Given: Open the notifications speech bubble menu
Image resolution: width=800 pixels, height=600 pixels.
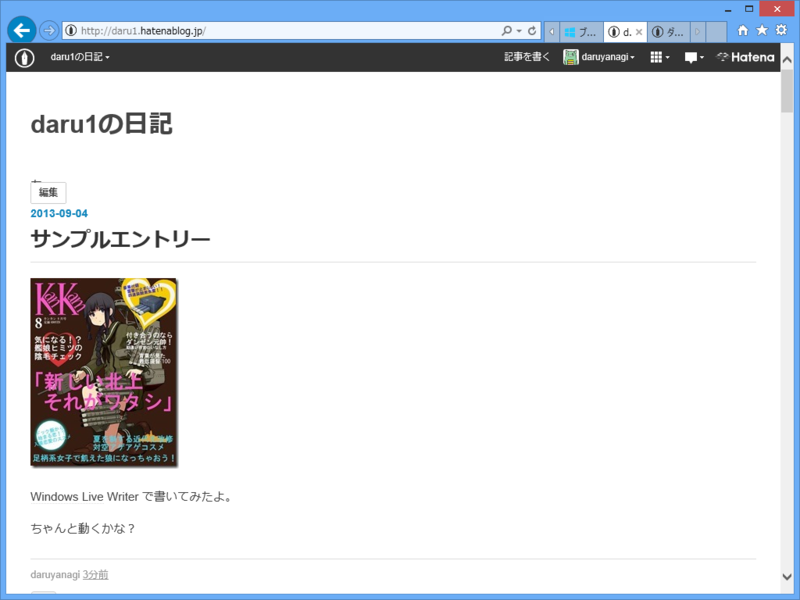Looking at the screenshot, I should pos(694,57).
